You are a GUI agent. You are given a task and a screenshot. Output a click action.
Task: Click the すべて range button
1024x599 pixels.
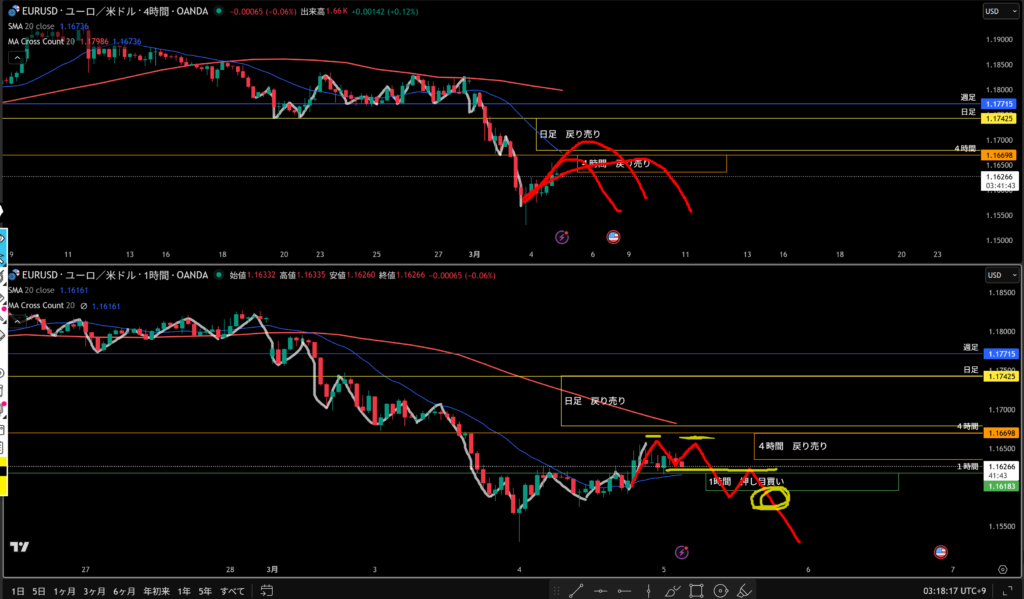click(x=232, y=590)
